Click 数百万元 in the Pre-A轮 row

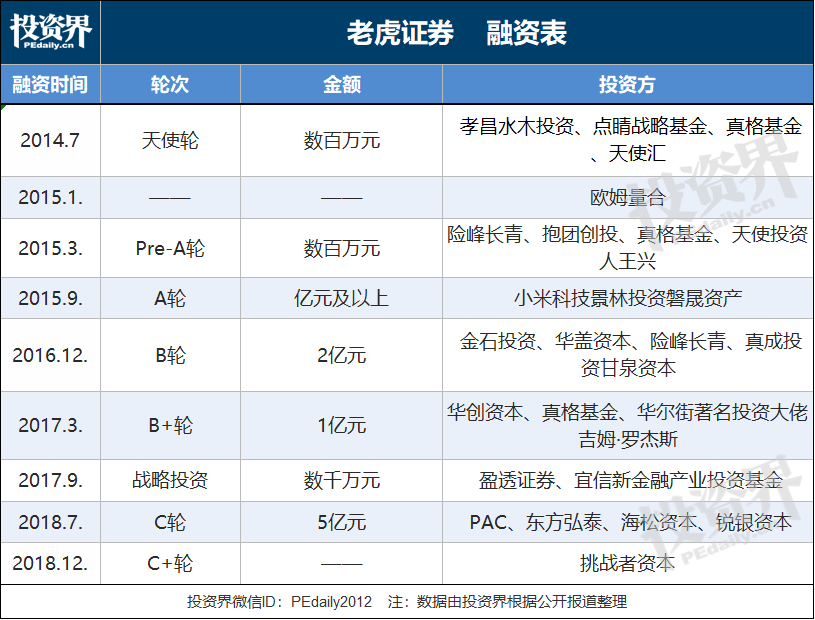point(341,248)
